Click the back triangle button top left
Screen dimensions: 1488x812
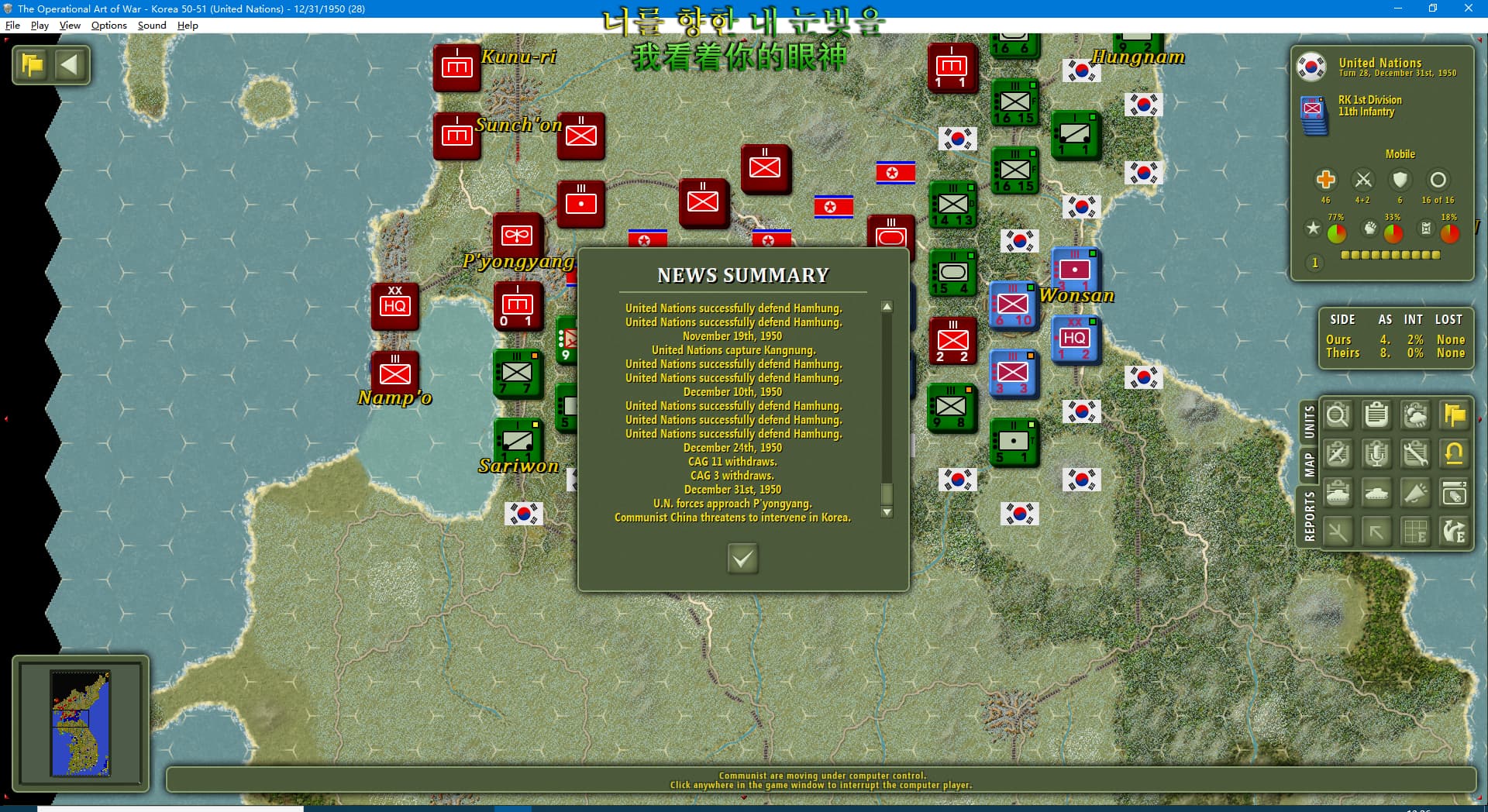pos(71,64)
